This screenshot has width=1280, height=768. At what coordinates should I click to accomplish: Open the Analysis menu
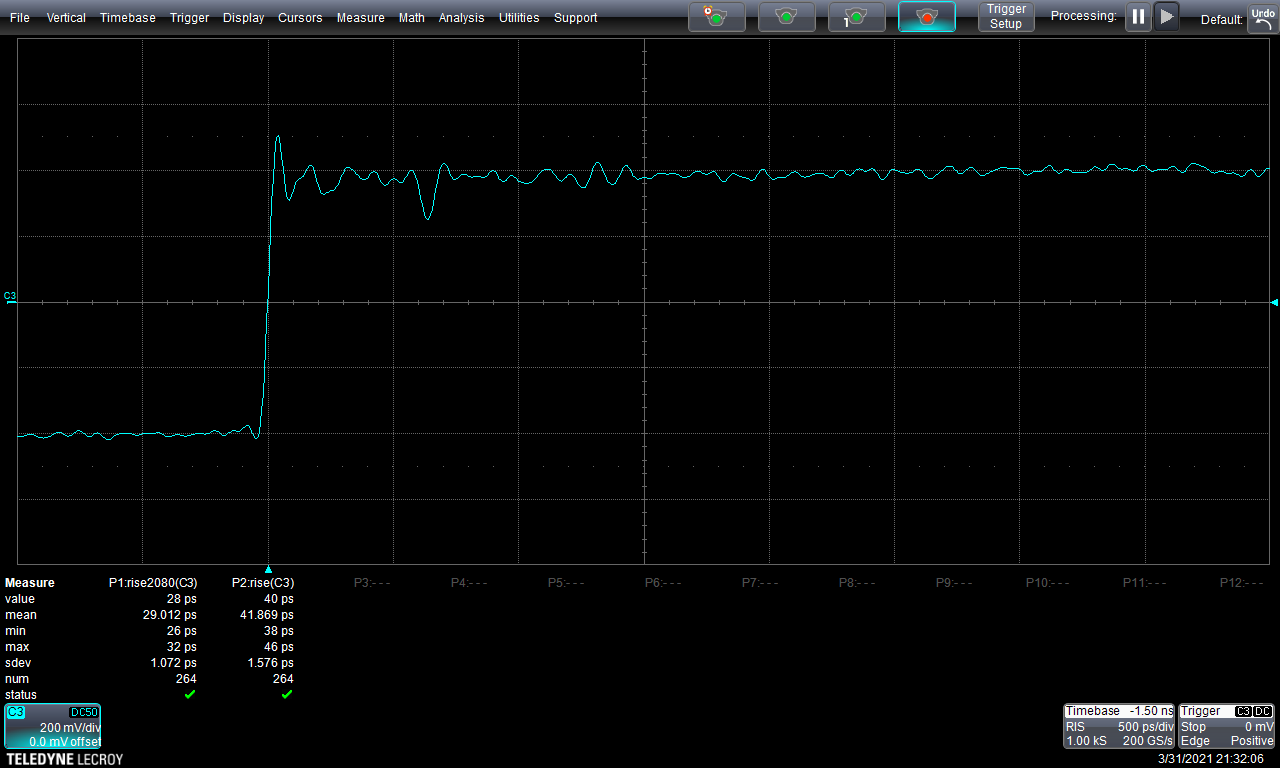click(x=462, y=18)
